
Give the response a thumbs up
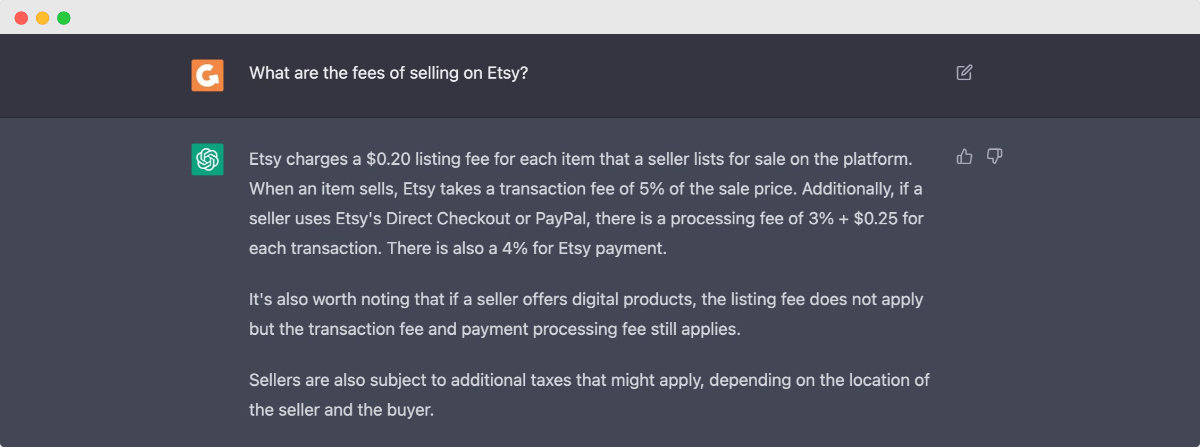pos(965,156)
